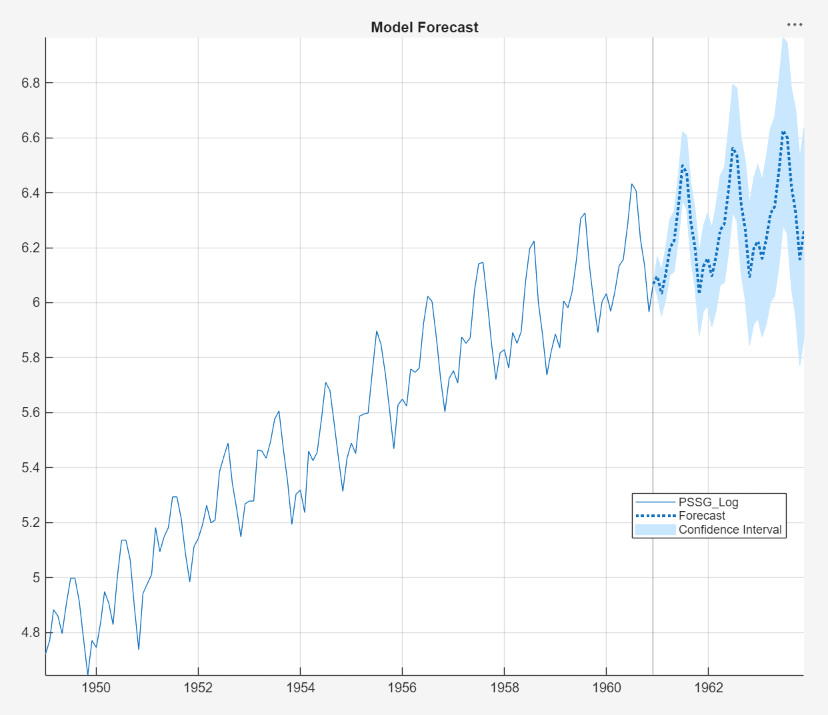Viewport: 828px width, 715px height.
Task: Click the 1962 x-axis tick label
Action: 711,688
